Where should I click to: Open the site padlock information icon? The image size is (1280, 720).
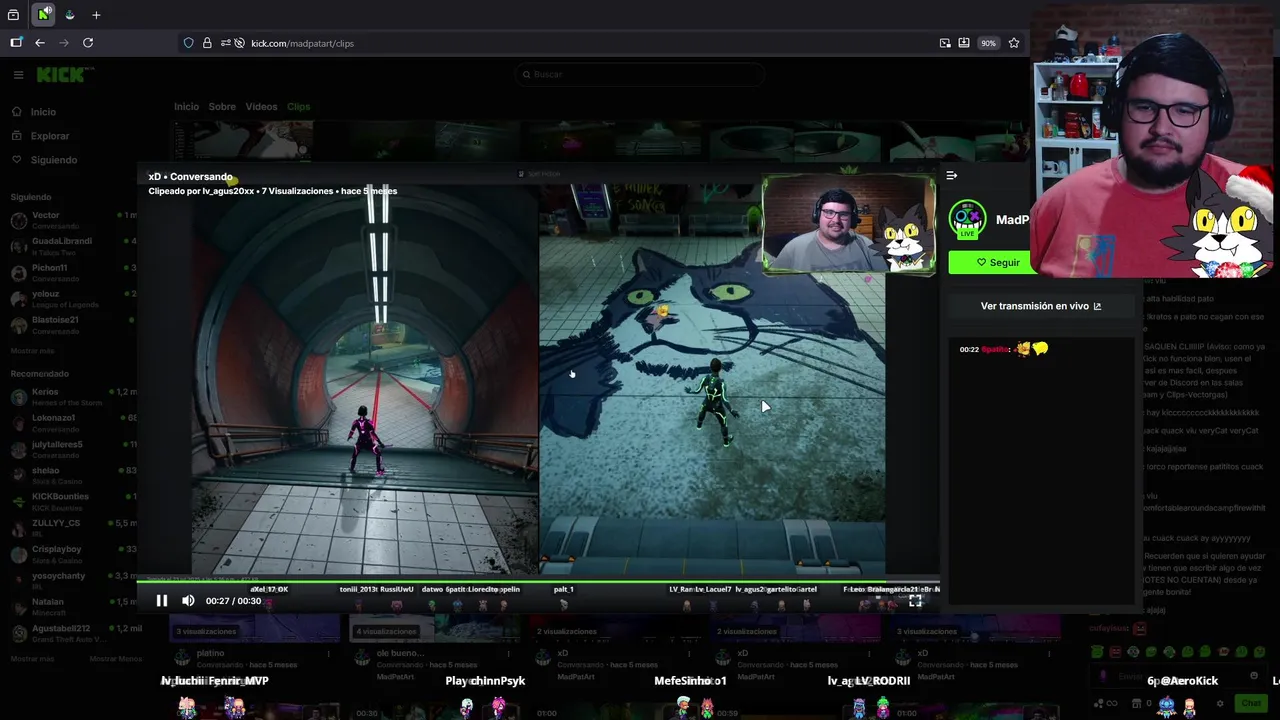[207, 43]
